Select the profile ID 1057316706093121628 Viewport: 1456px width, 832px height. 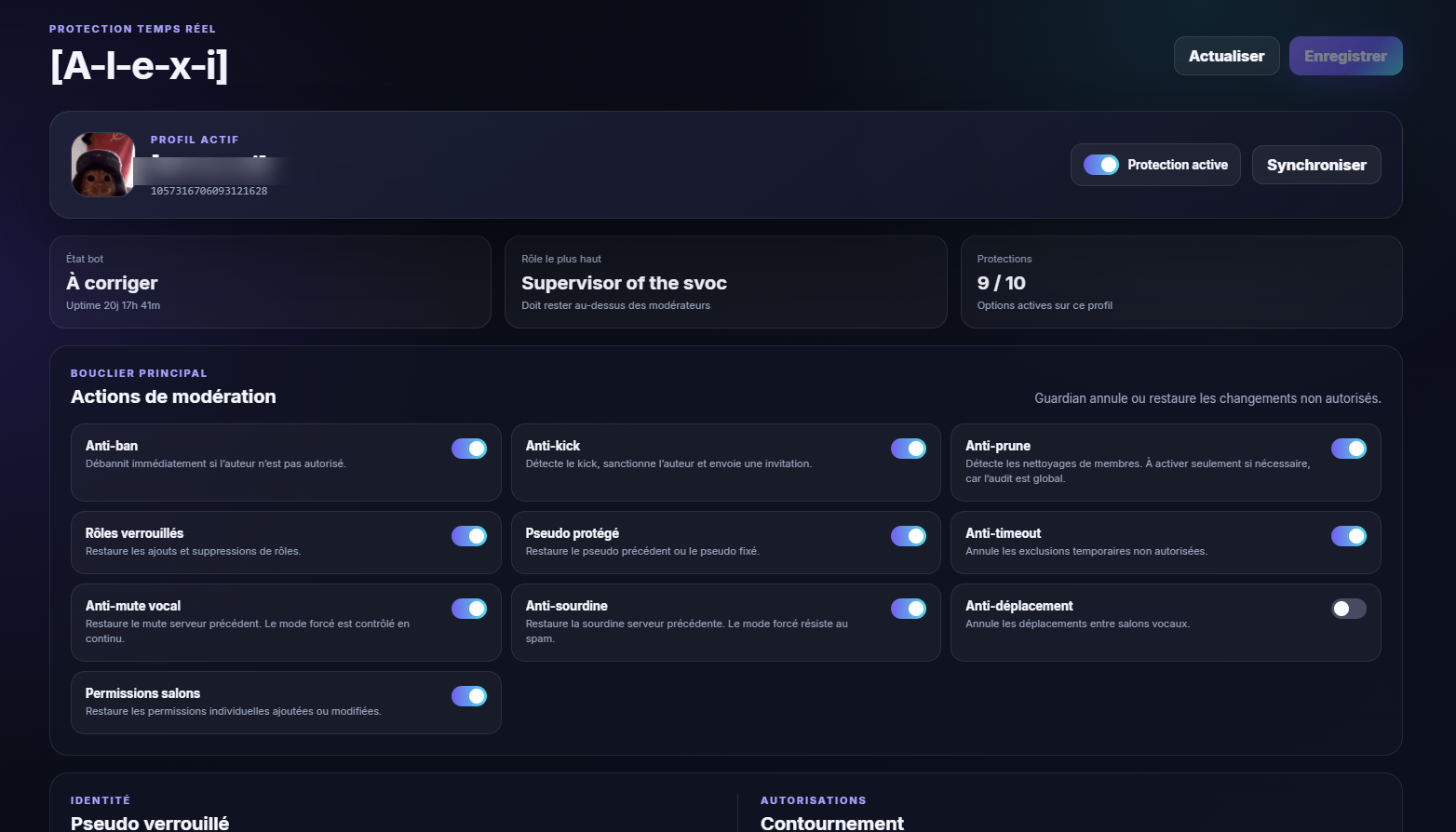point(209,191)
